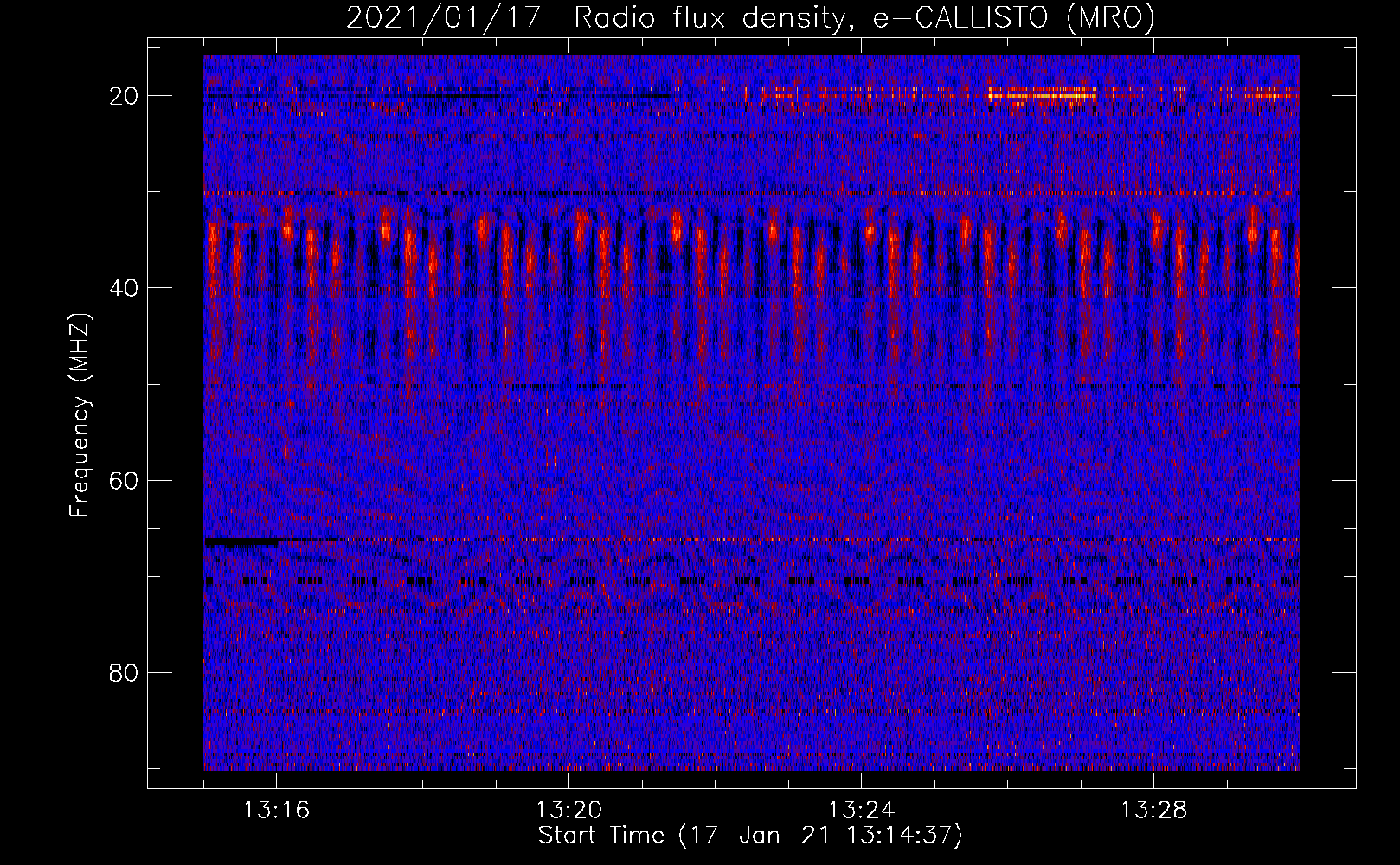Click inside the radio spectrogram plot

coord(751,413)
